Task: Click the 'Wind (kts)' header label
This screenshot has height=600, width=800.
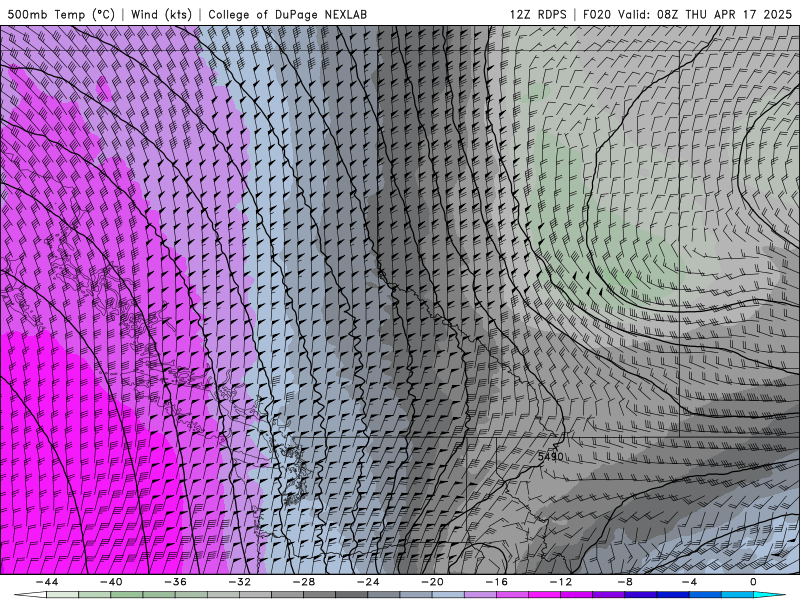Action: (x=161, y=14)
